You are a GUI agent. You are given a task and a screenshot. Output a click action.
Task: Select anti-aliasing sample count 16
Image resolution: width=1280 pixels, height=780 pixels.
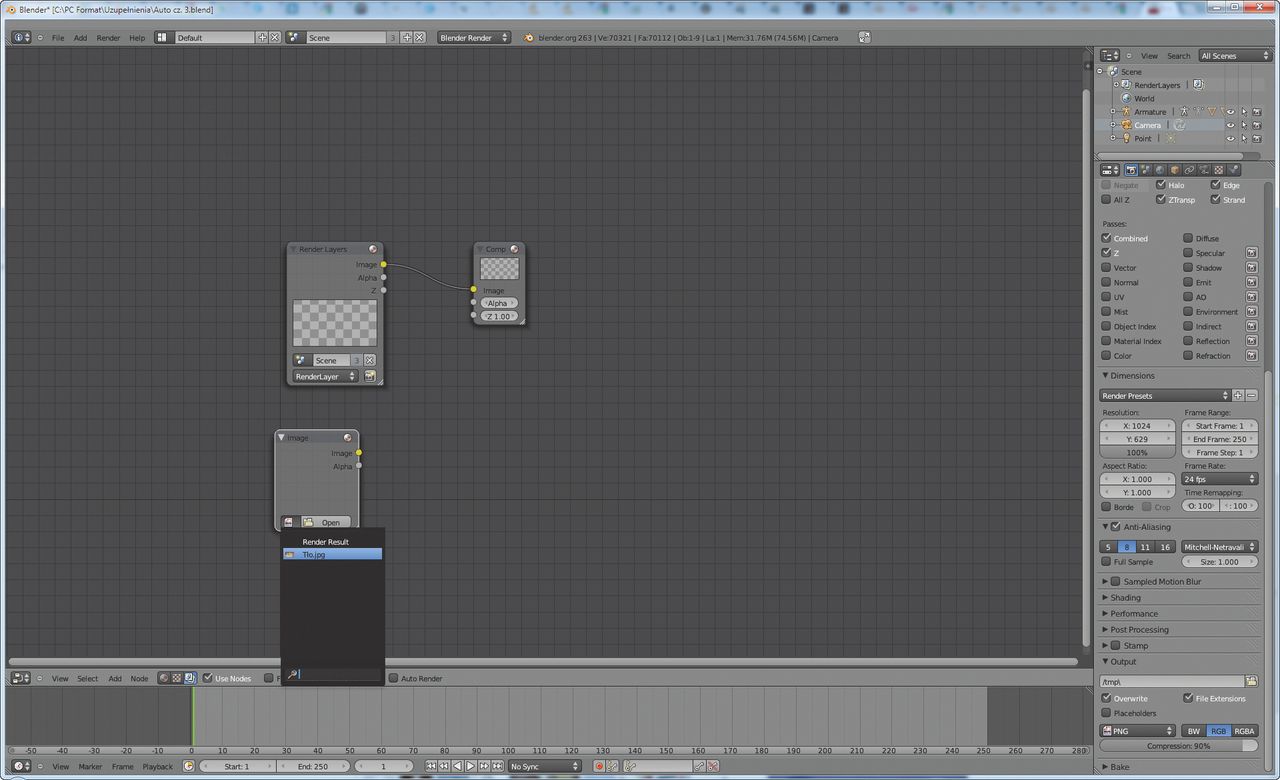pyautogui.click(x=1165, y=547)
